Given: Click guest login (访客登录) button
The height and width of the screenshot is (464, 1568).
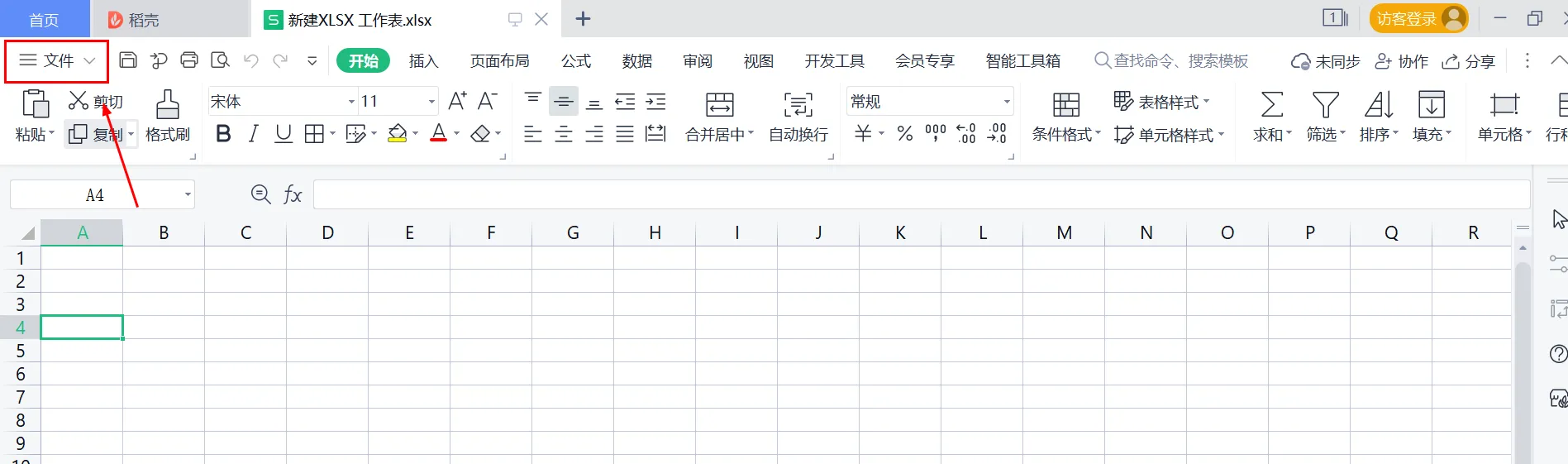Looking at the screenshot, I should 1418,18.
